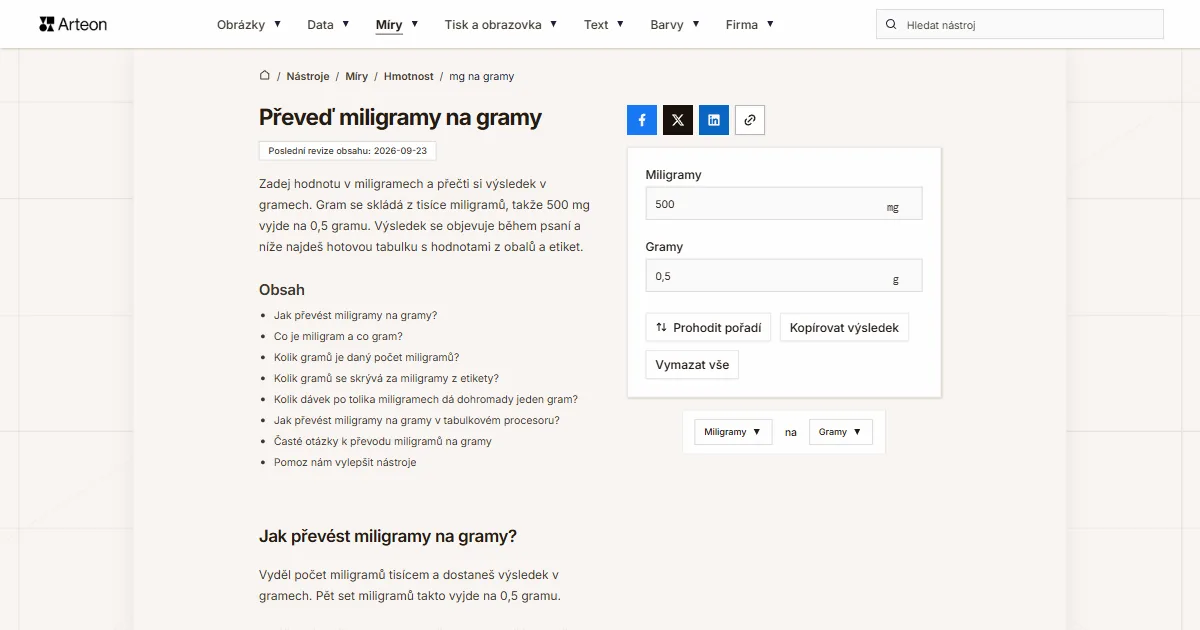
Task: Open the Firma menu
Action: tap(750, 24)
